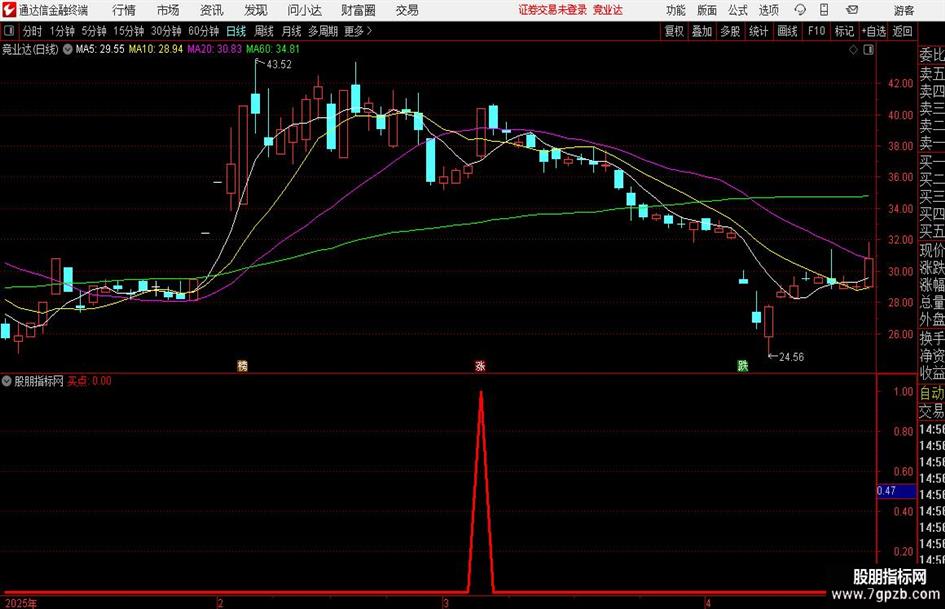Click the 现价 row in the quote panel

tap(932, 250)
